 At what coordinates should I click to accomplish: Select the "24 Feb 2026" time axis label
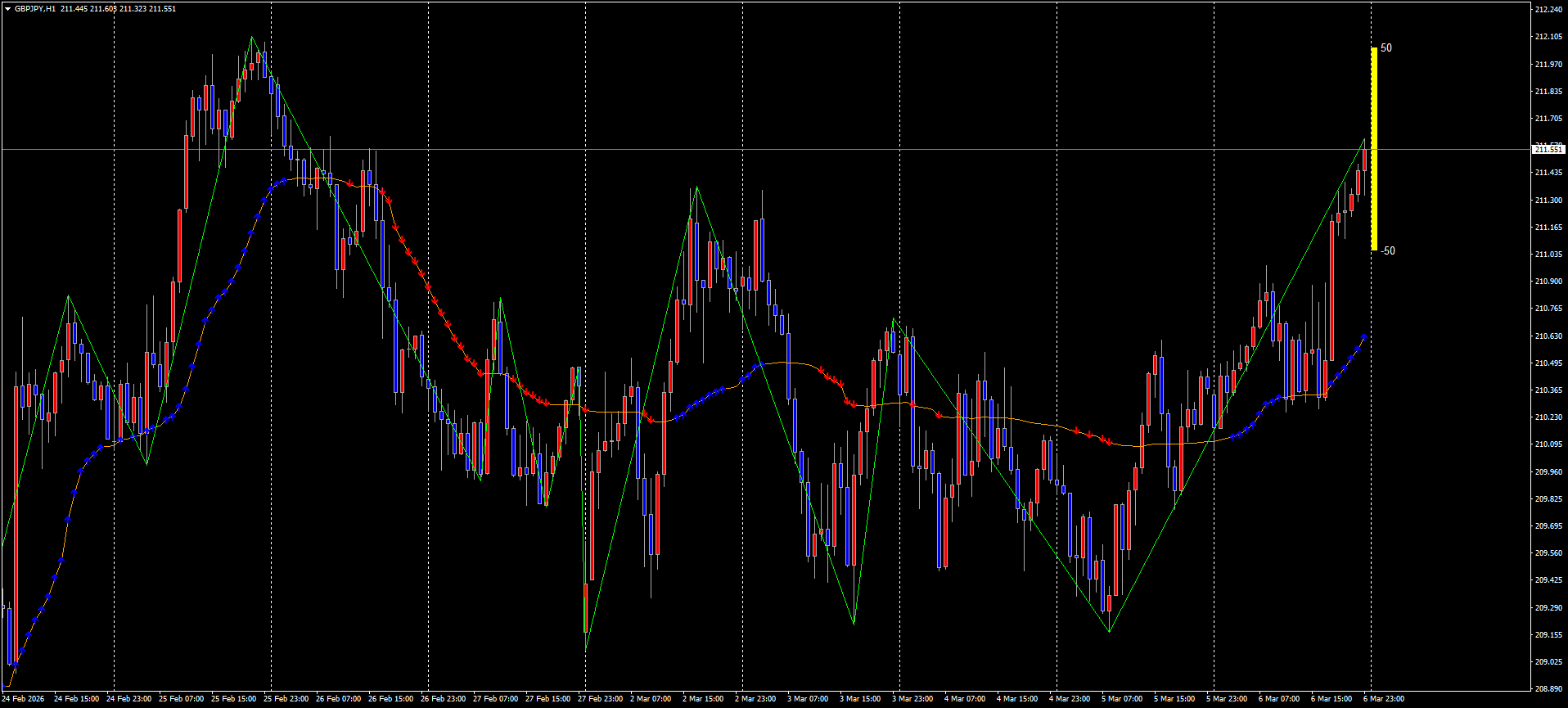coord(24,699)
